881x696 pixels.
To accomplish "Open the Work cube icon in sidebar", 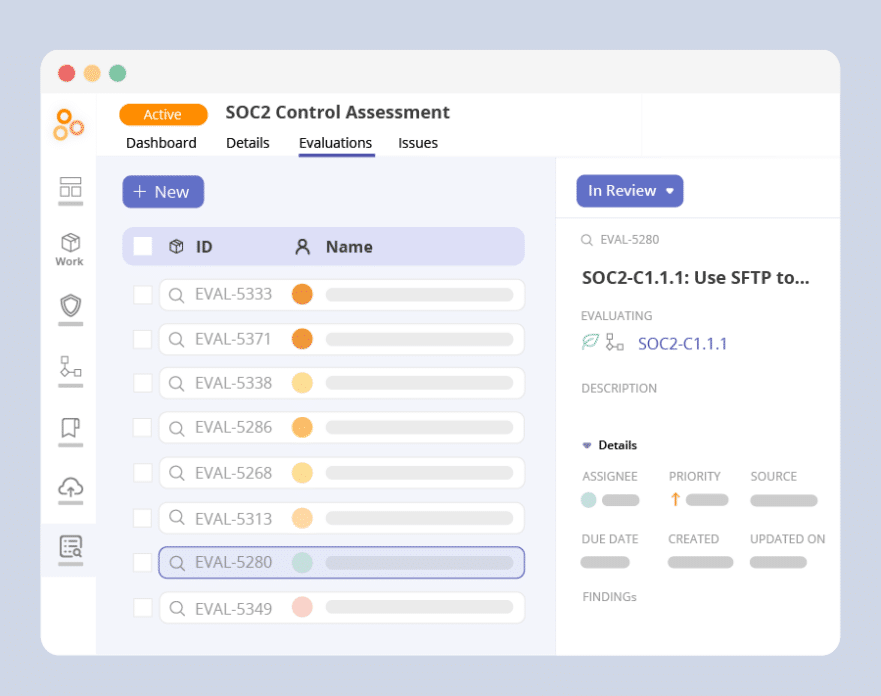I will (x=70, y=243).
